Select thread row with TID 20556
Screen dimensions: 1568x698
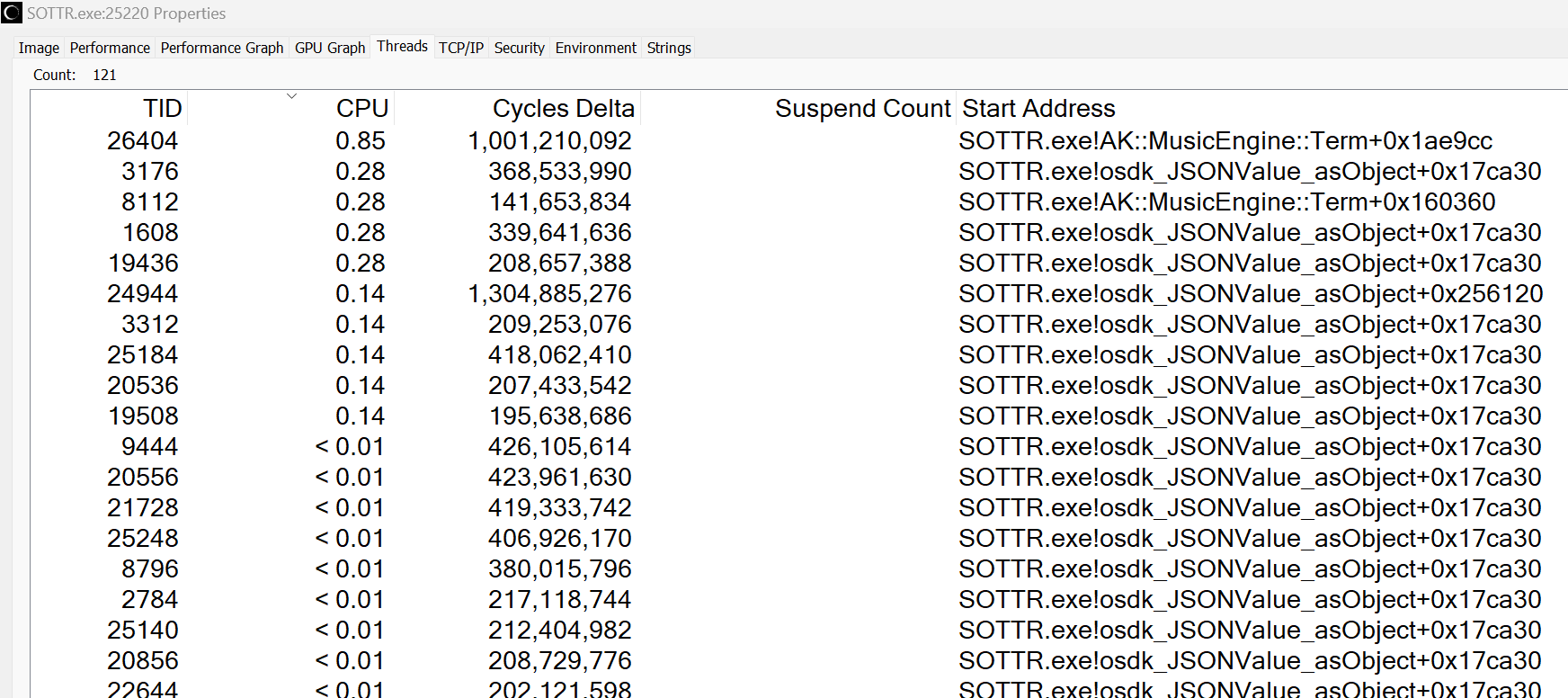point(799,477)
